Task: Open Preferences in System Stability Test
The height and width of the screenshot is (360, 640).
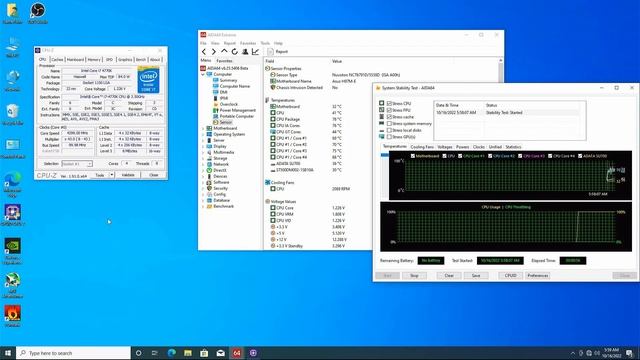Action: click(538, 276)
